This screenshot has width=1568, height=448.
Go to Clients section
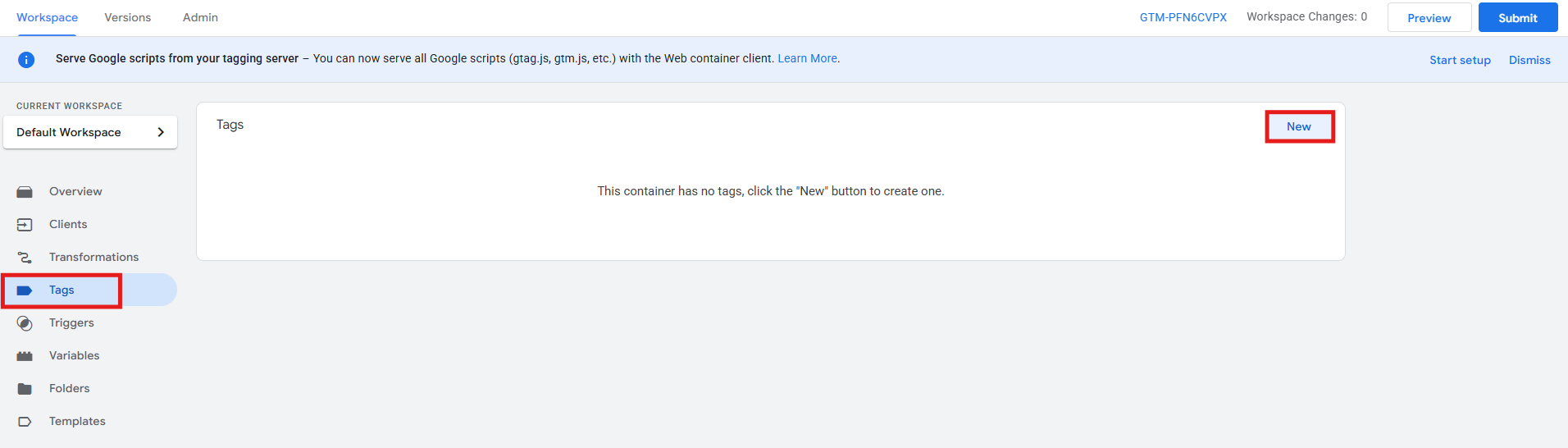89,224
